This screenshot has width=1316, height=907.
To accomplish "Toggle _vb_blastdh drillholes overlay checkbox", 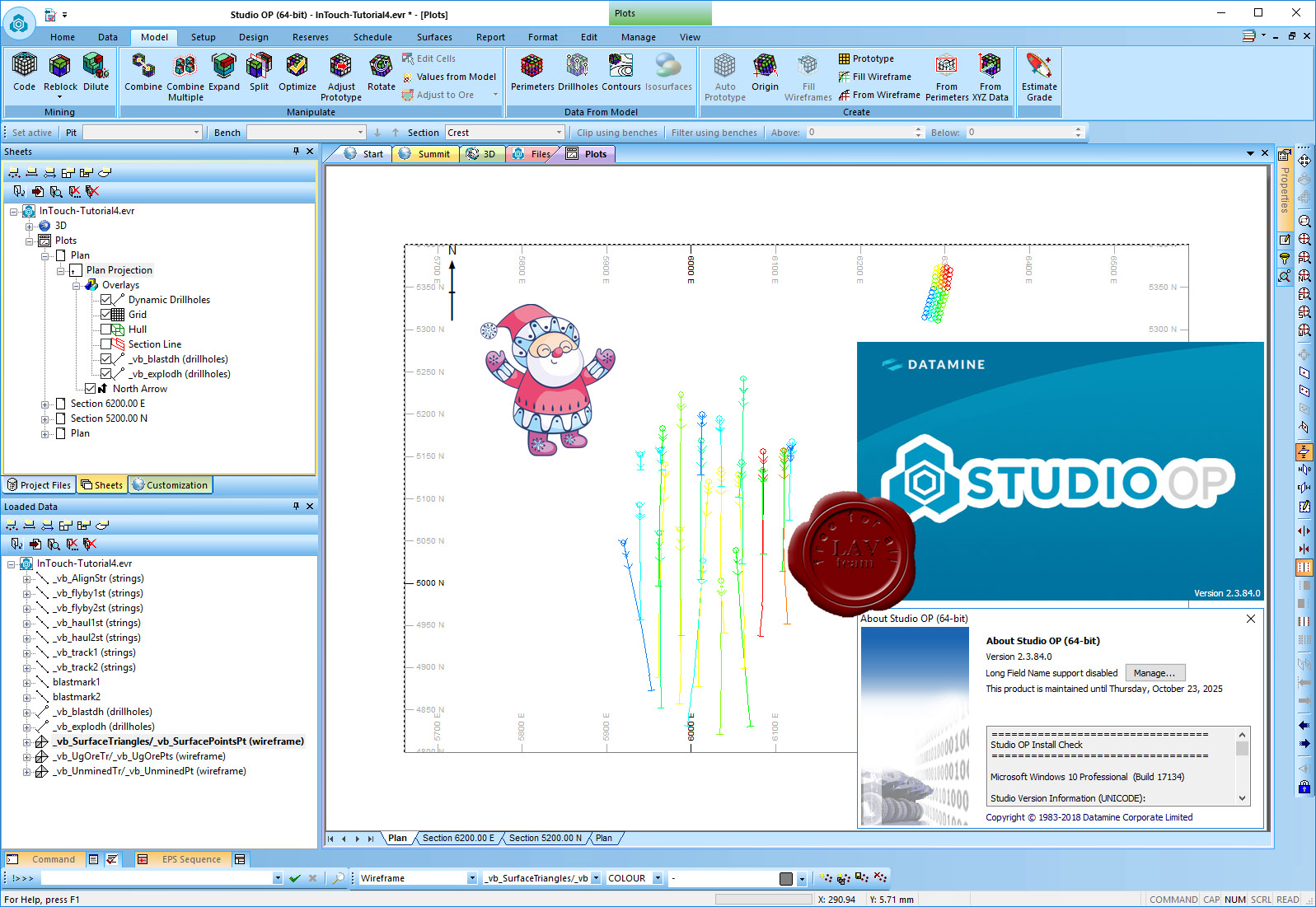I will tap(105, 359).
